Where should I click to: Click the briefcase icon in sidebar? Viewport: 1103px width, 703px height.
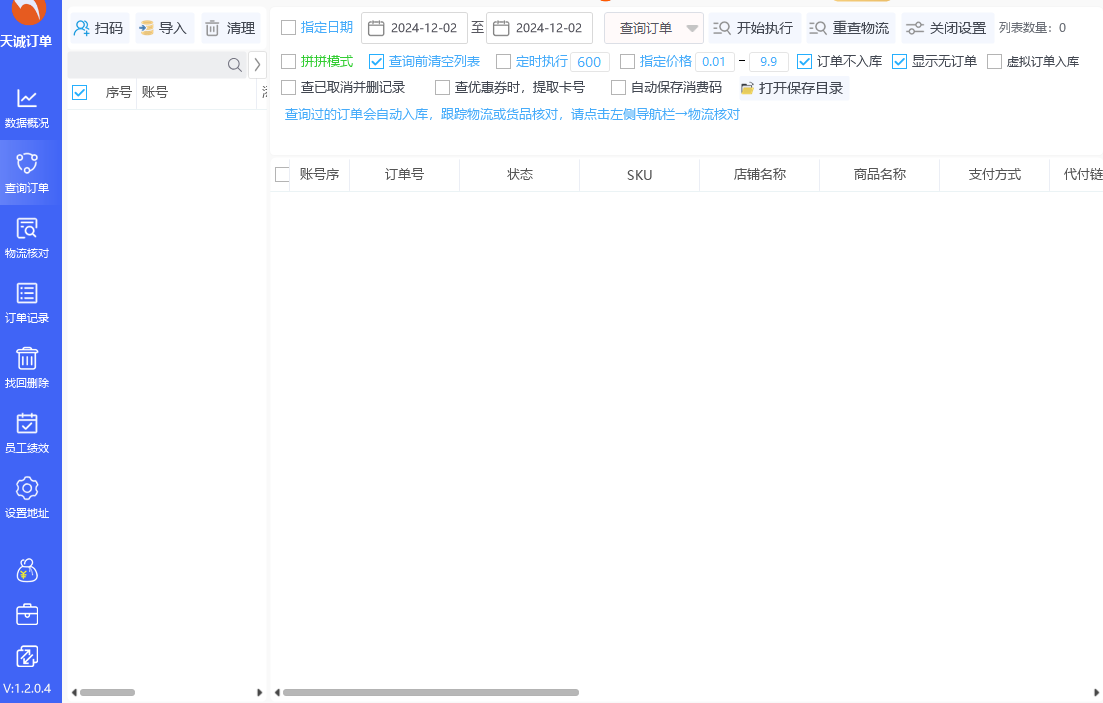(27, 614)
